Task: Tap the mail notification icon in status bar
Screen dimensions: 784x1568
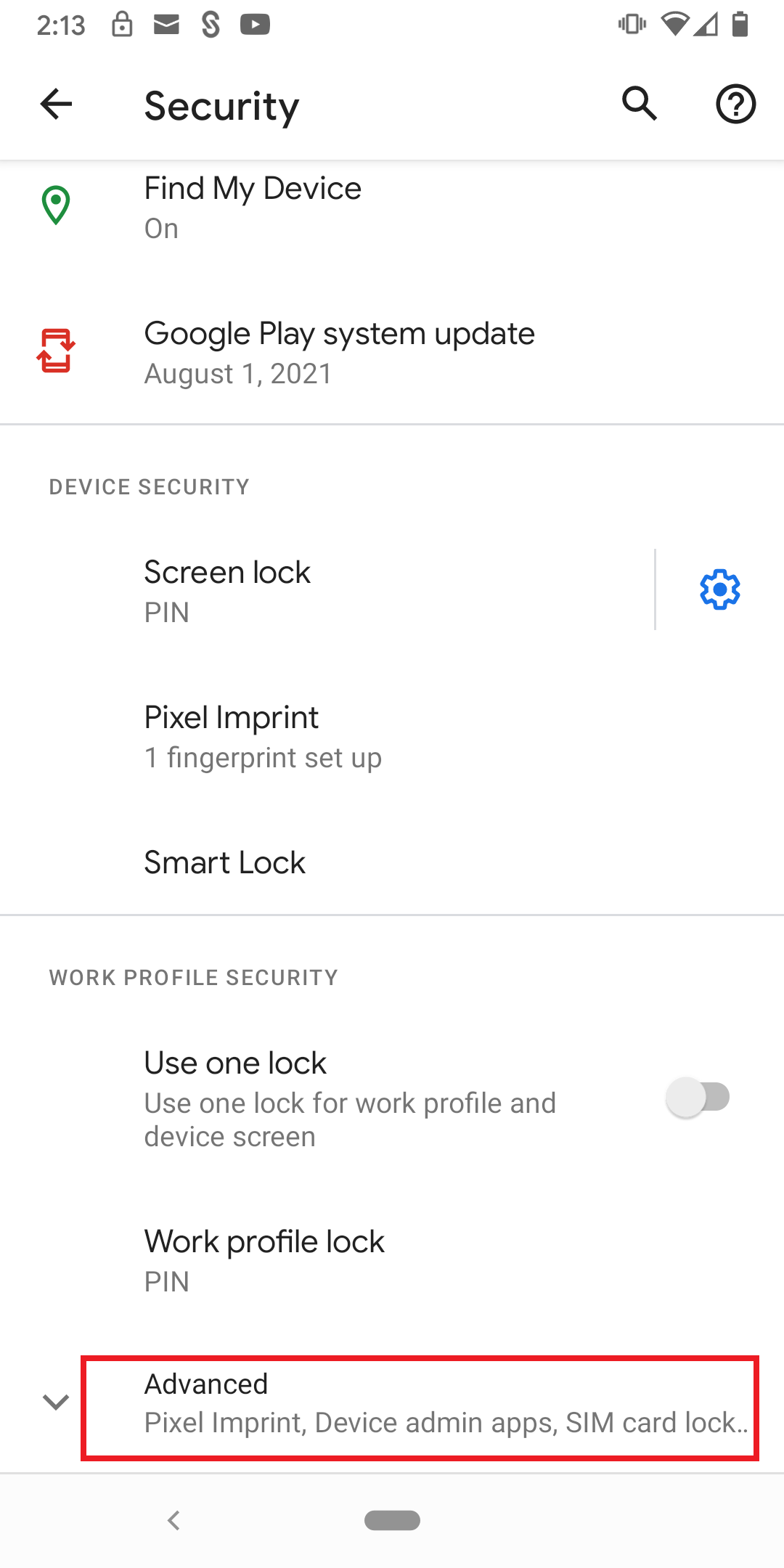Action: [166, 25]
